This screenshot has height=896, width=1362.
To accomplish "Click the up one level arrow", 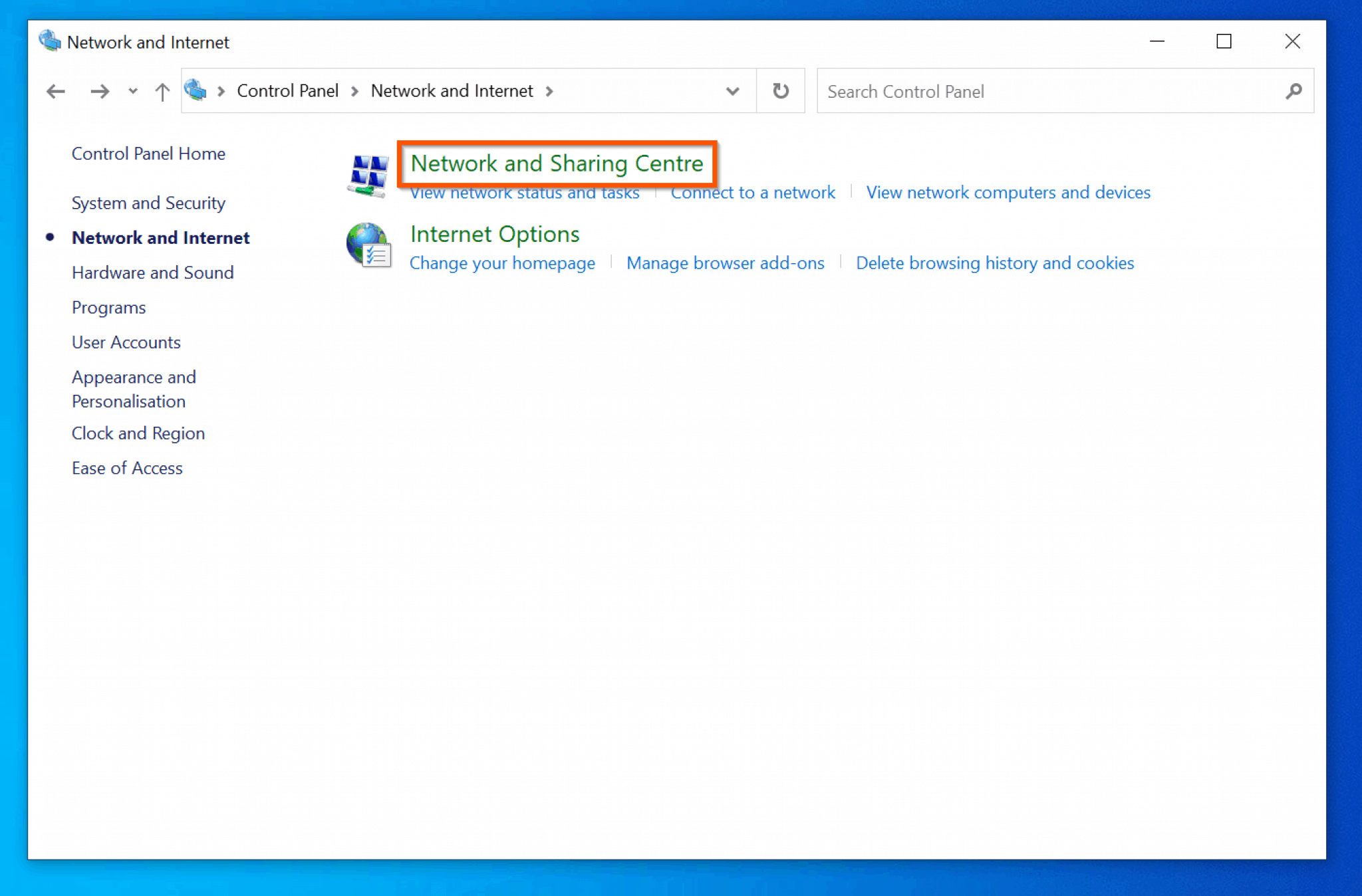I will coord(162,91).
